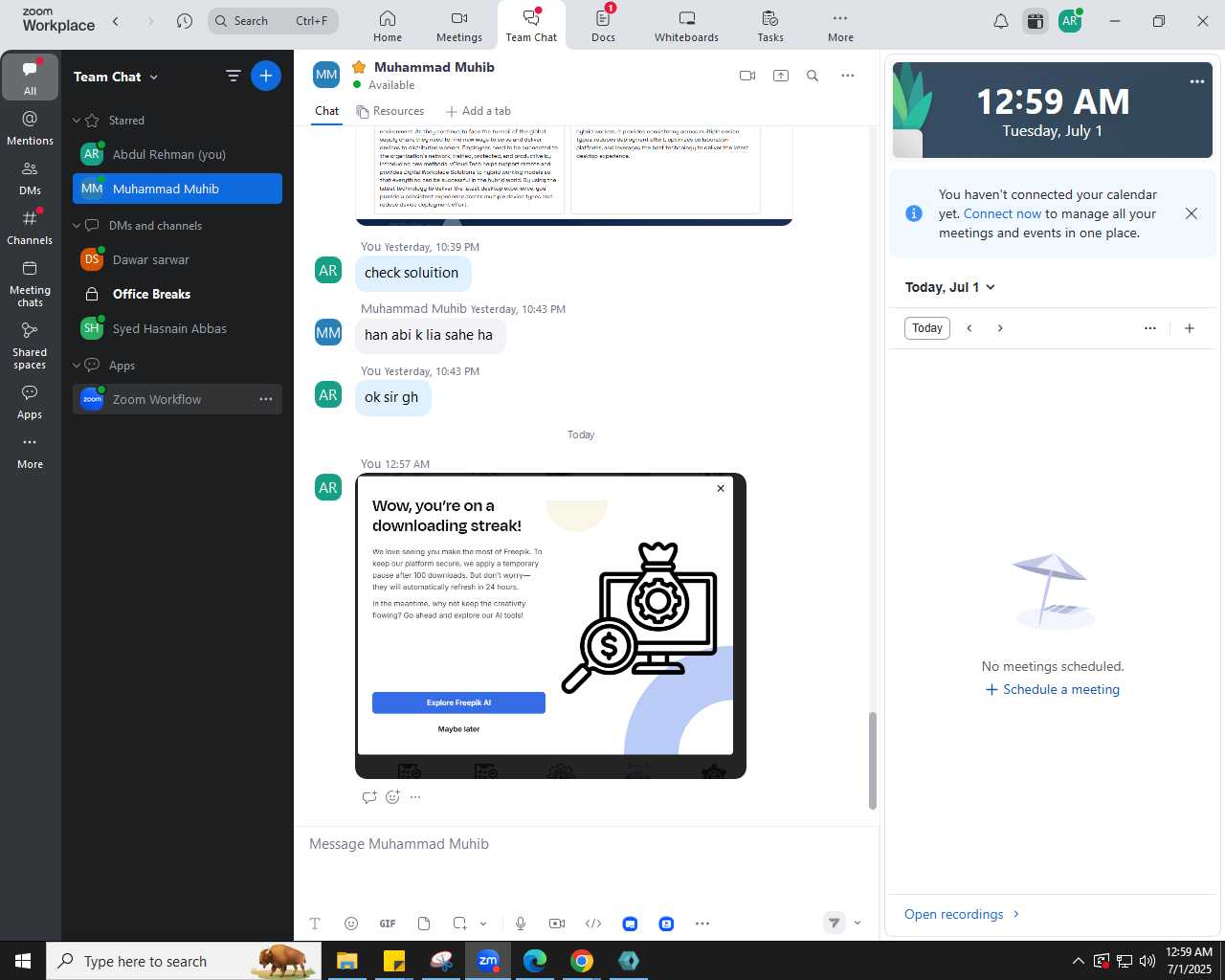Open Meeting chats in sidebar

point(31,283)
